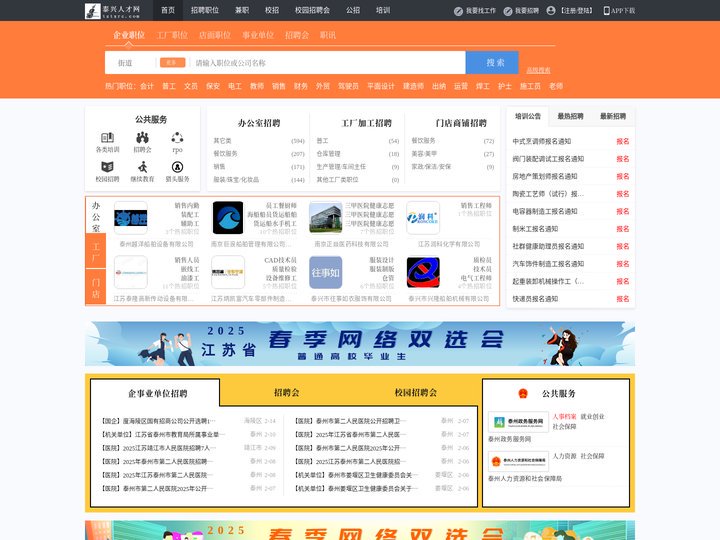Image resolution: width=720 pixels, height=540 pixels.
Task: Select the 办公室 vertical tab
Action: (x=96, y=216)
